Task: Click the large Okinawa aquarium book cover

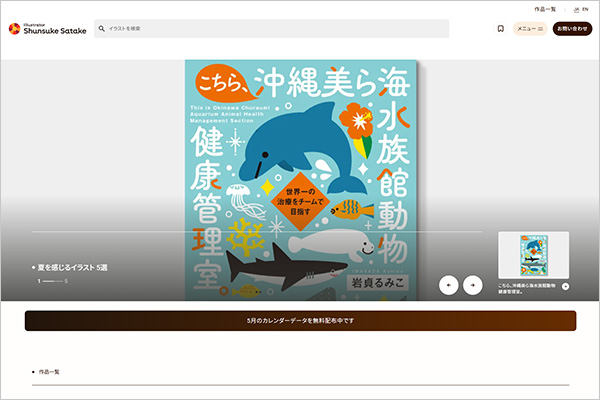Action: click(x=301, y=180)
